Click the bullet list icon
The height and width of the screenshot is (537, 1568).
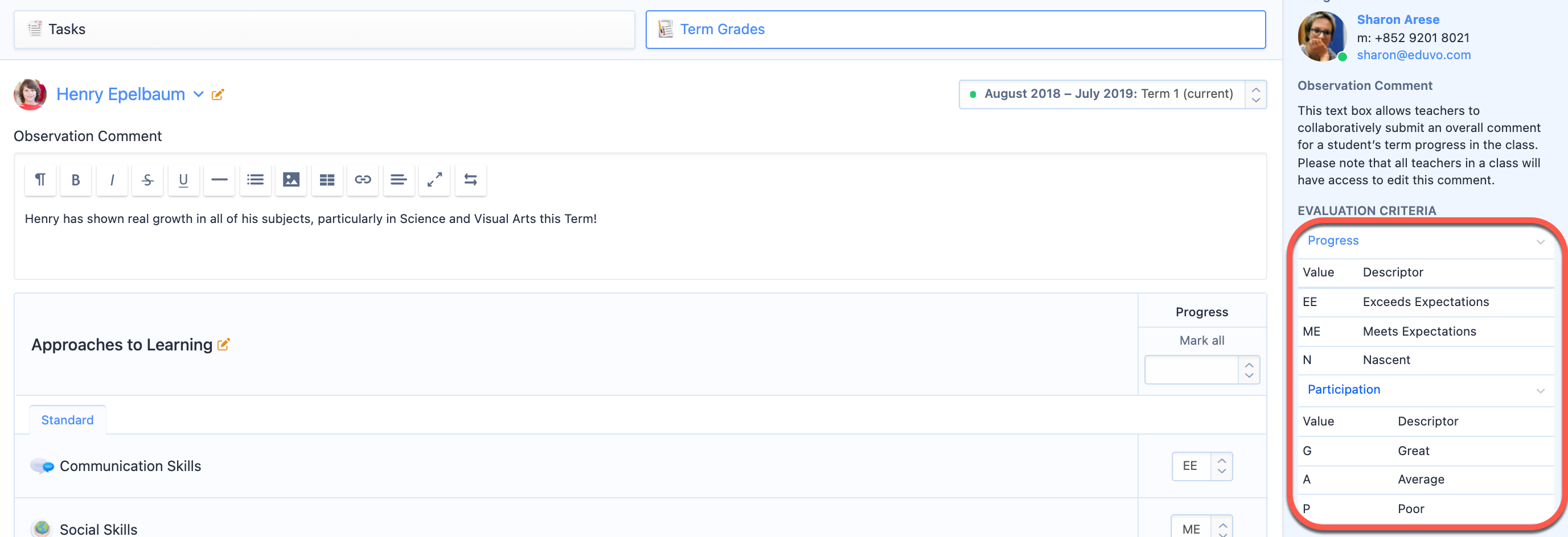(255, 180)
